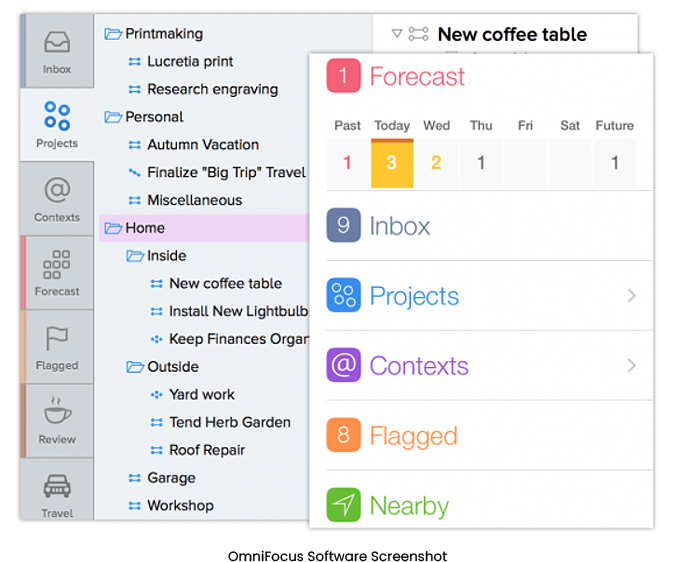Open the Inbox heading in mobile panel
This screenshot has height=562, width=678.
coord(400,226)
